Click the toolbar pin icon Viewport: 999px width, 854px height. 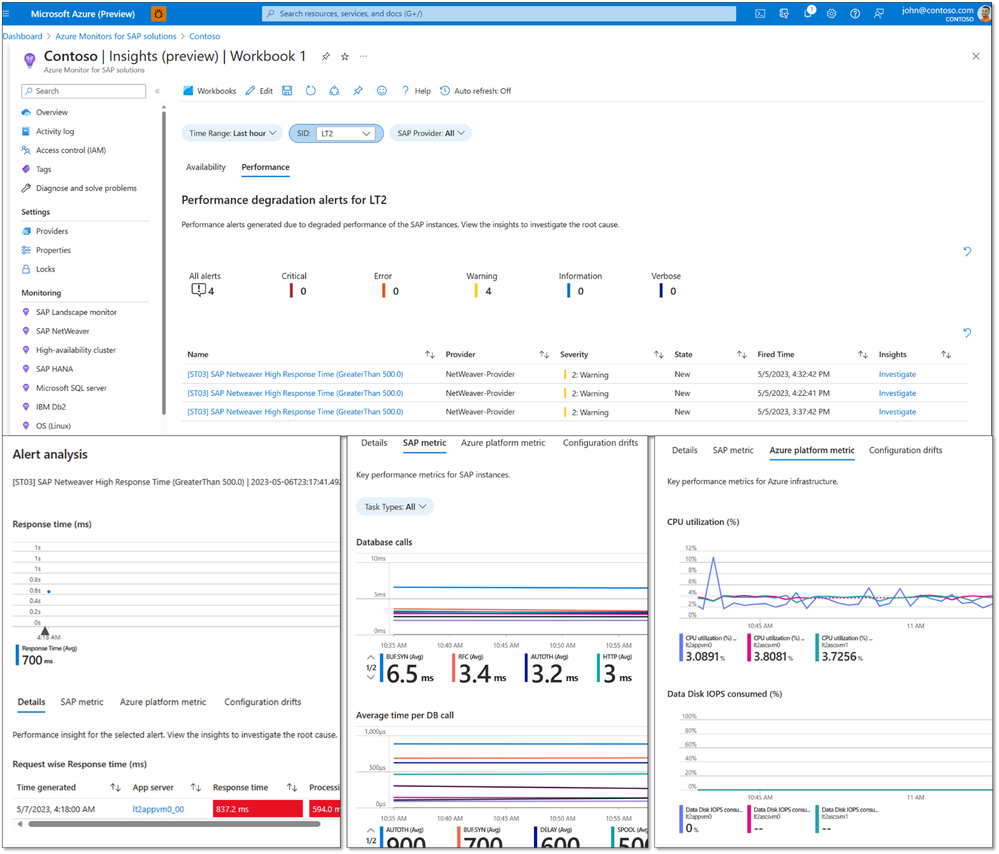coord(358,90)
